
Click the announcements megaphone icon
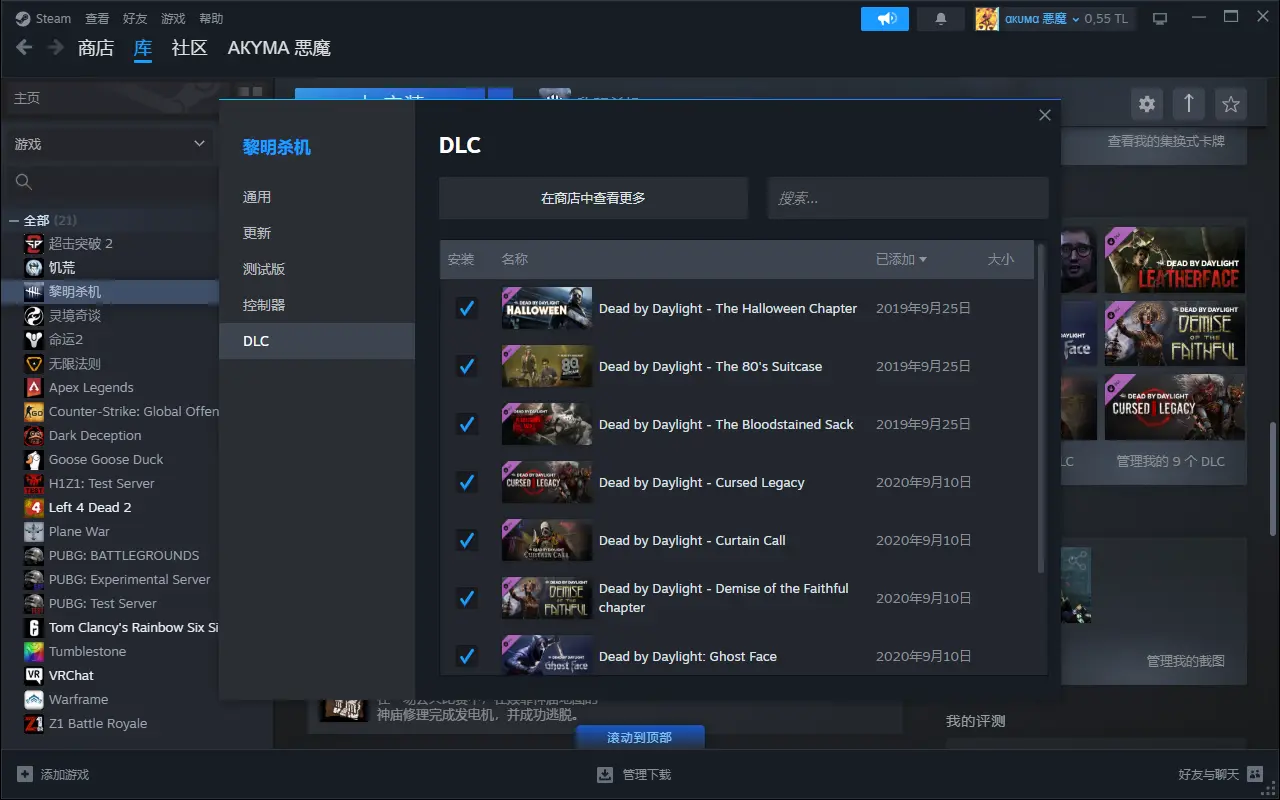click(885, 19)
